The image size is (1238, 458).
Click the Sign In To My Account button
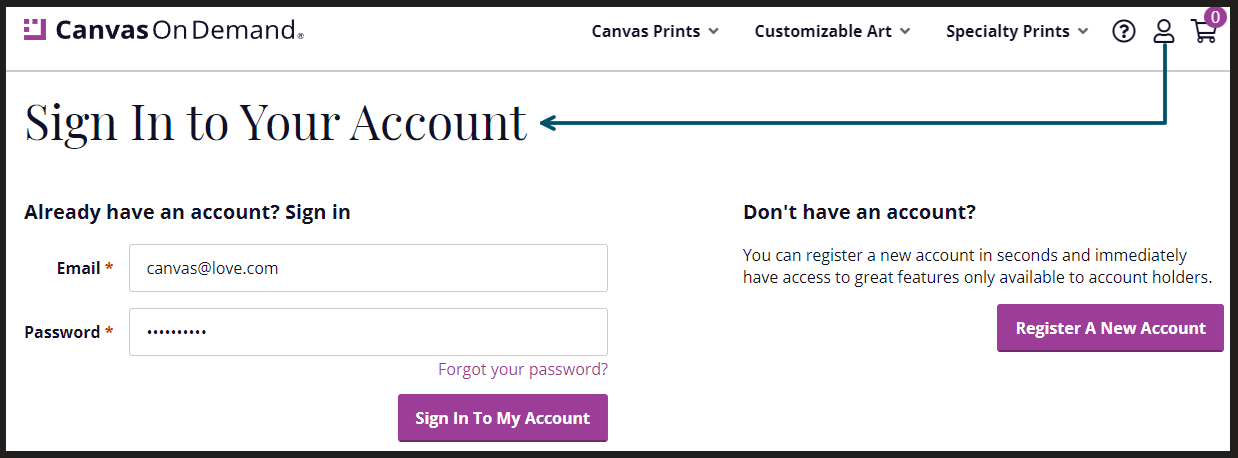[x=502, y=418]
